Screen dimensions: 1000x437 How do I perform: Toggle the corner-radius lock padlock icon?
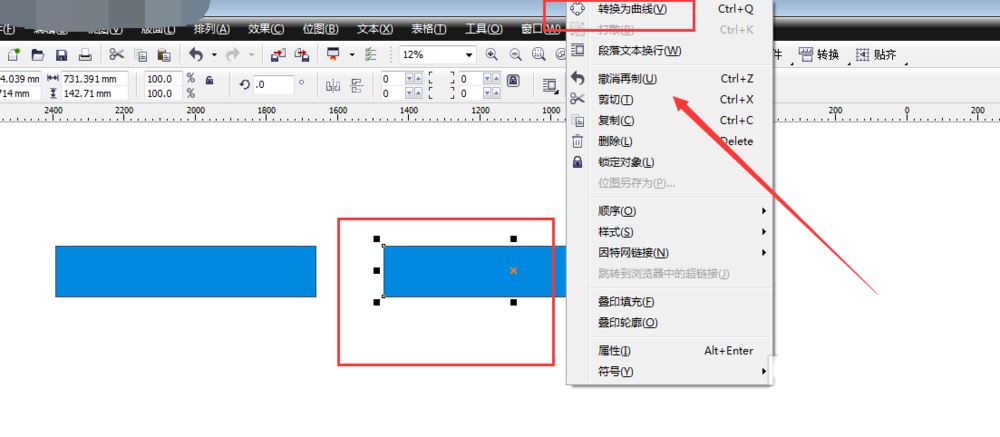point(513,79)
